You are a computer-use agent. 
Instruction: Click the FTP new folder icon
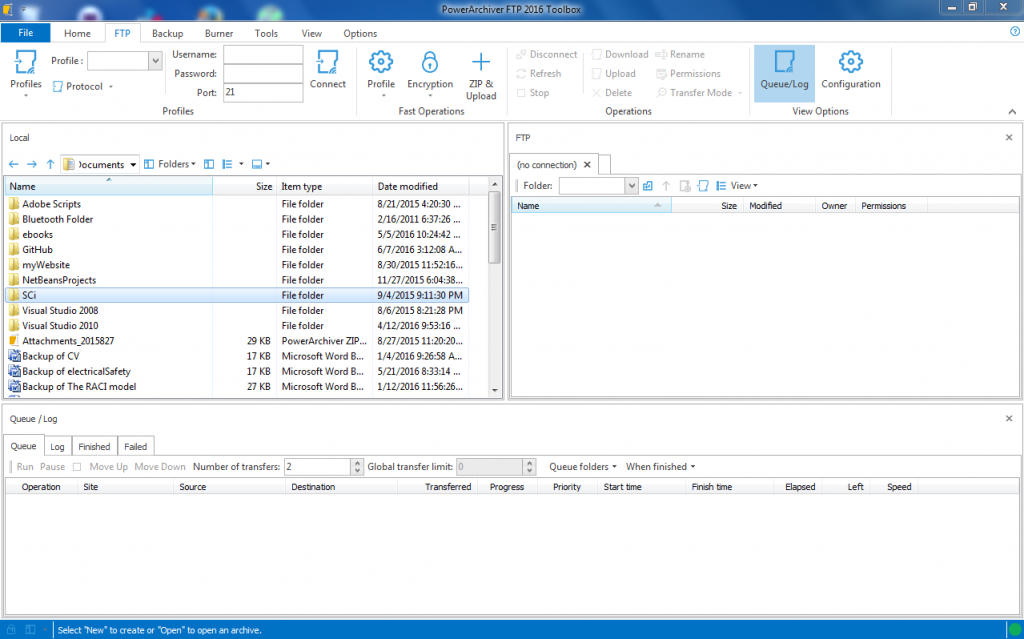tap(684, 186)
